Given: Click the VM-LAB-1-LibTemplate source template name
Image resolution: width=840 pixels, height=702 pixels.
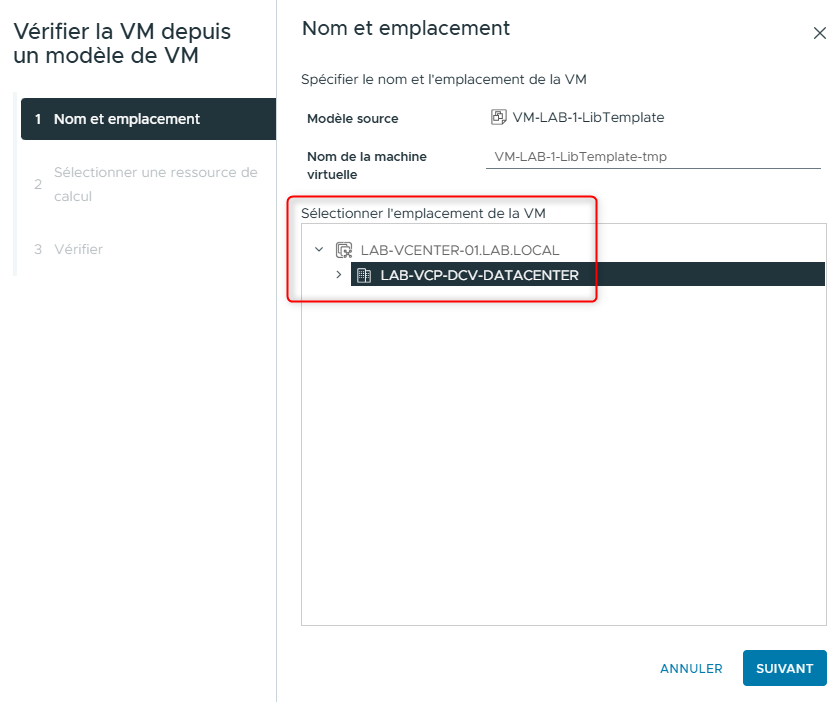Looking at the screenshot, I should 588,117.
